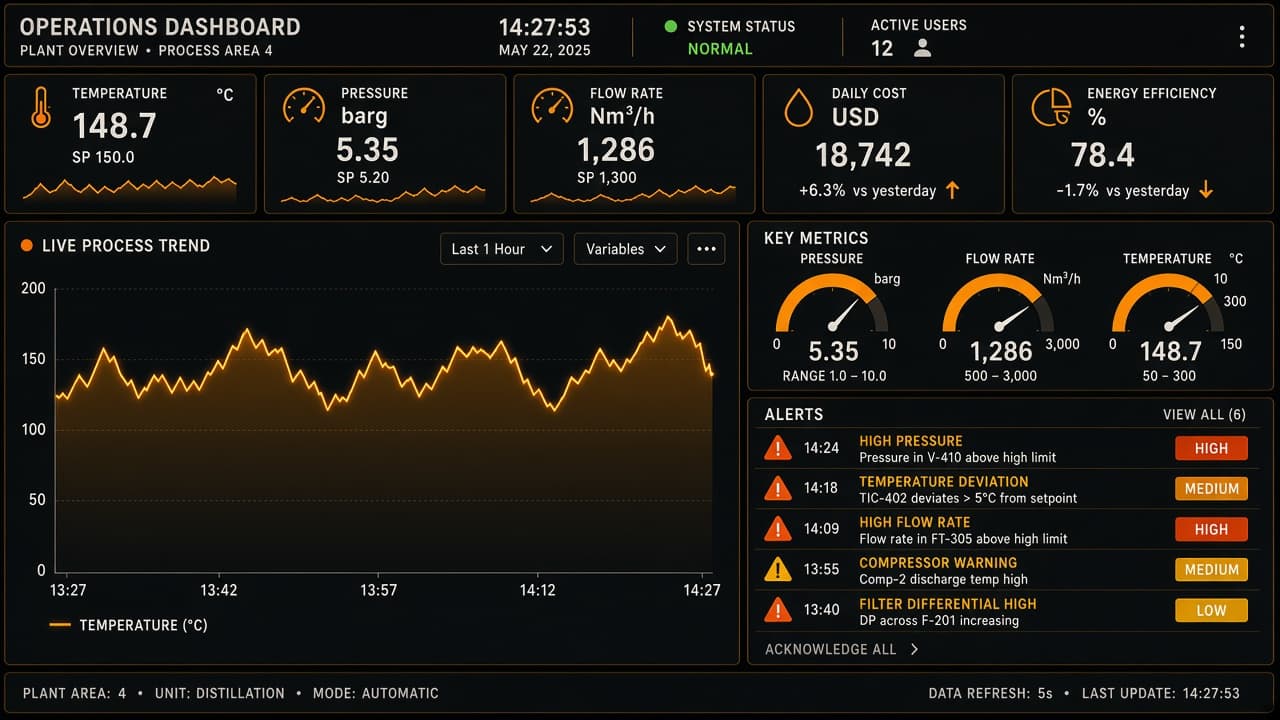
Task: Click the Pressure gauge in Key Metrics
Action: pos(832,304)
